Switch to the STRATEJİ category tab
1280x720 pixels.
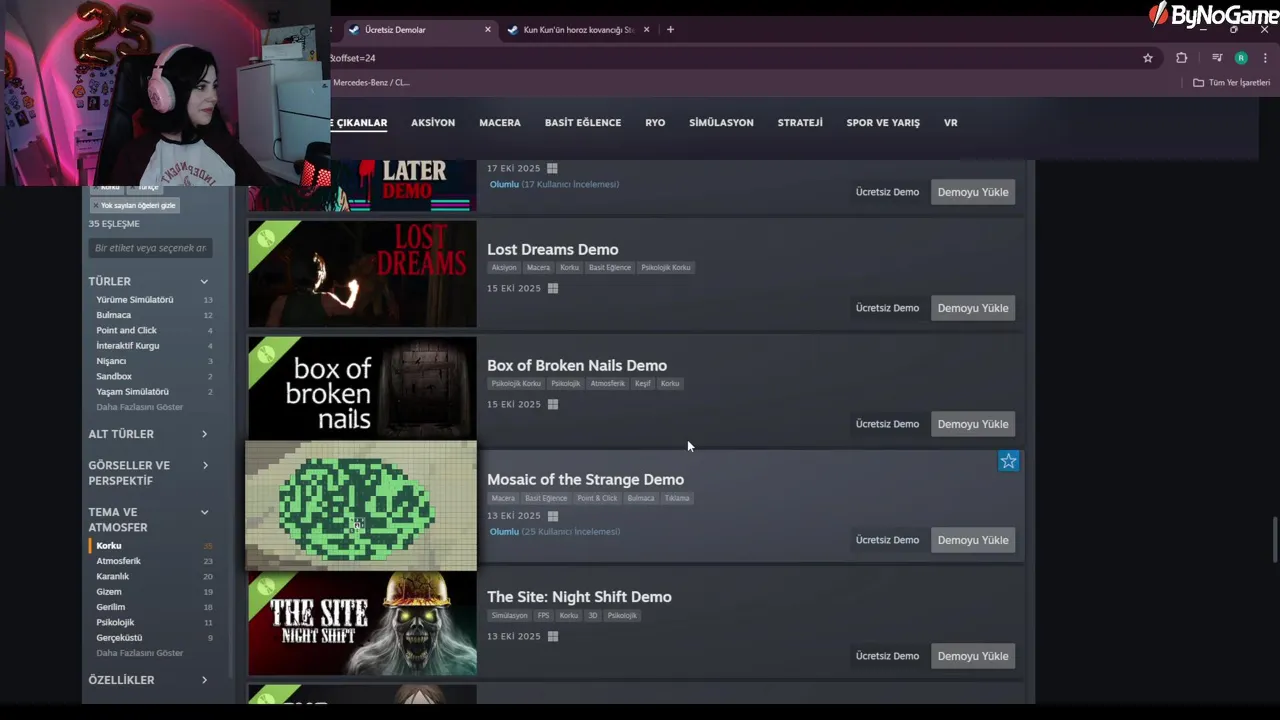800,123
